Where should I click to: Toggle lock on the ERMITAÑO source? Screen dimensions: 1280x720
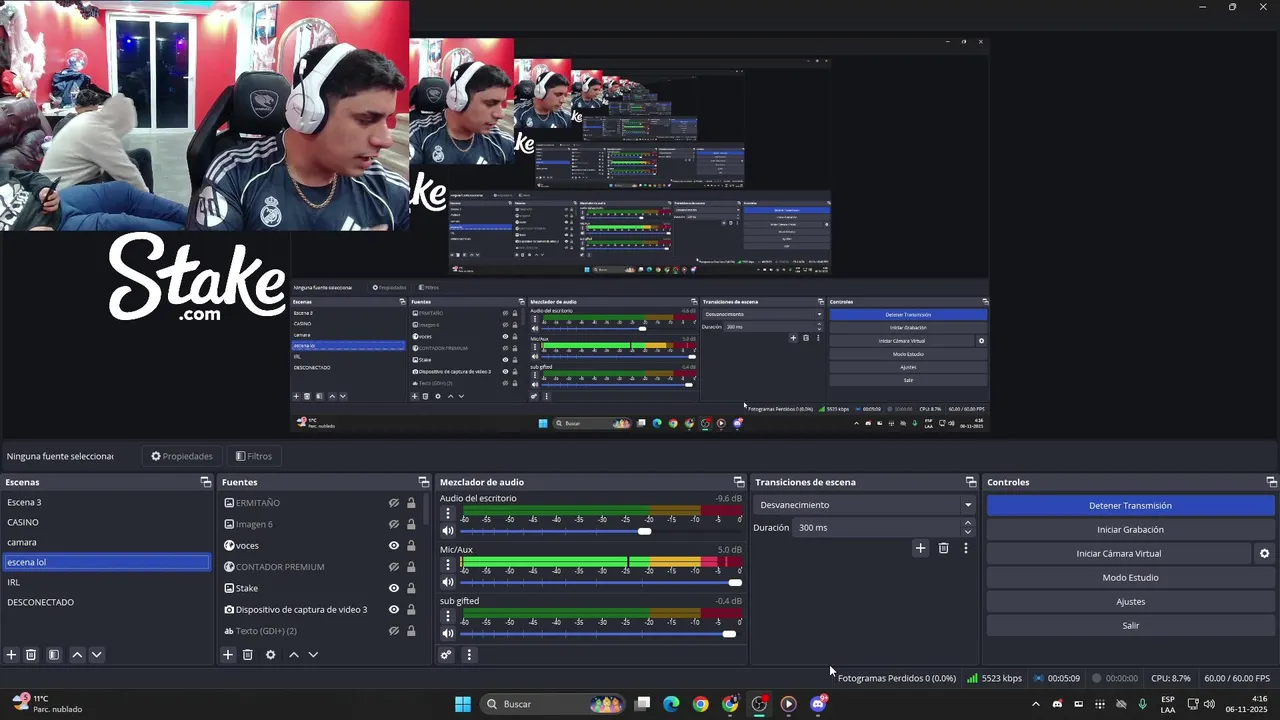(x=411, y=503)
